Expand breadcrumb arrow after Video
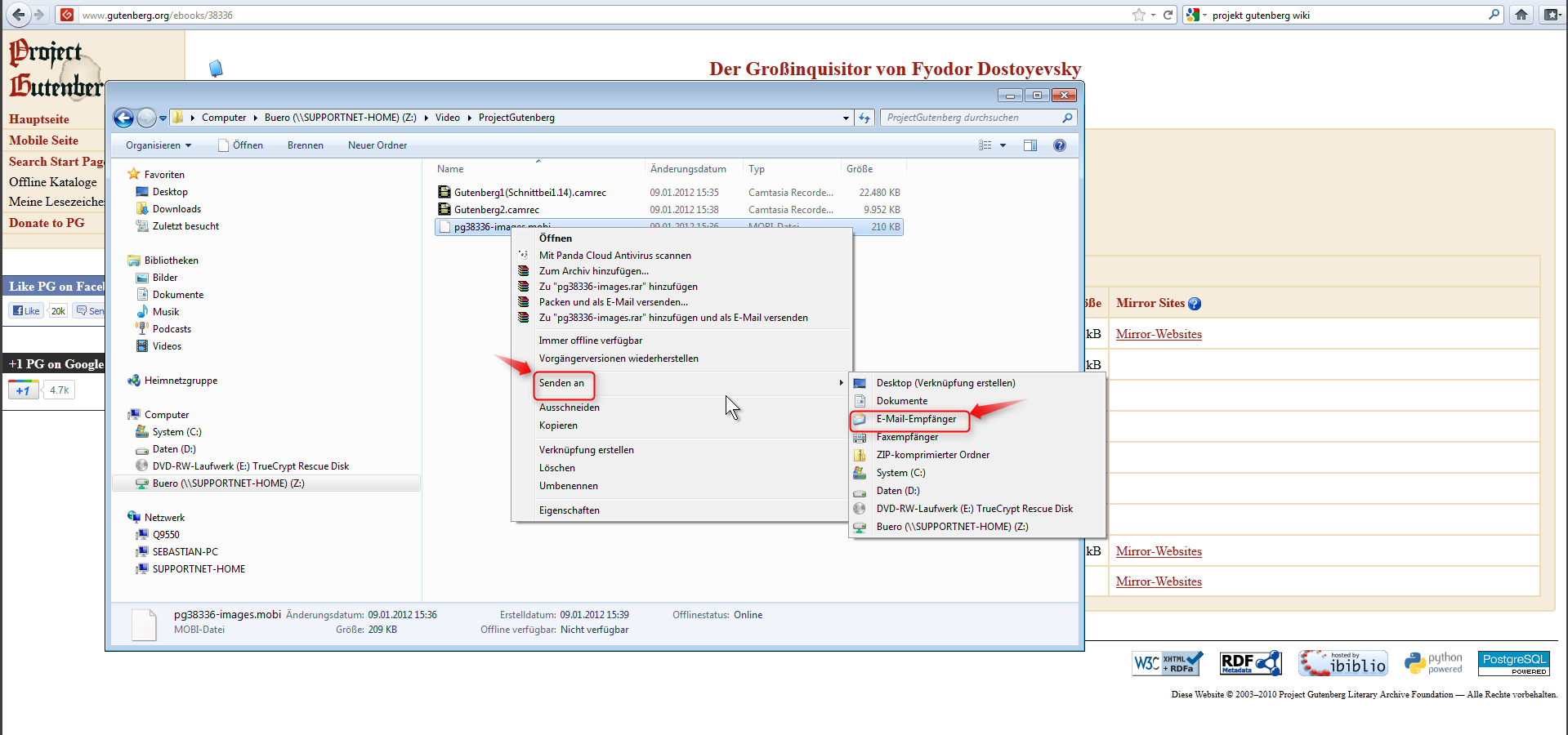This screenshot has width=1568, height=735. (x=469, y=118)
